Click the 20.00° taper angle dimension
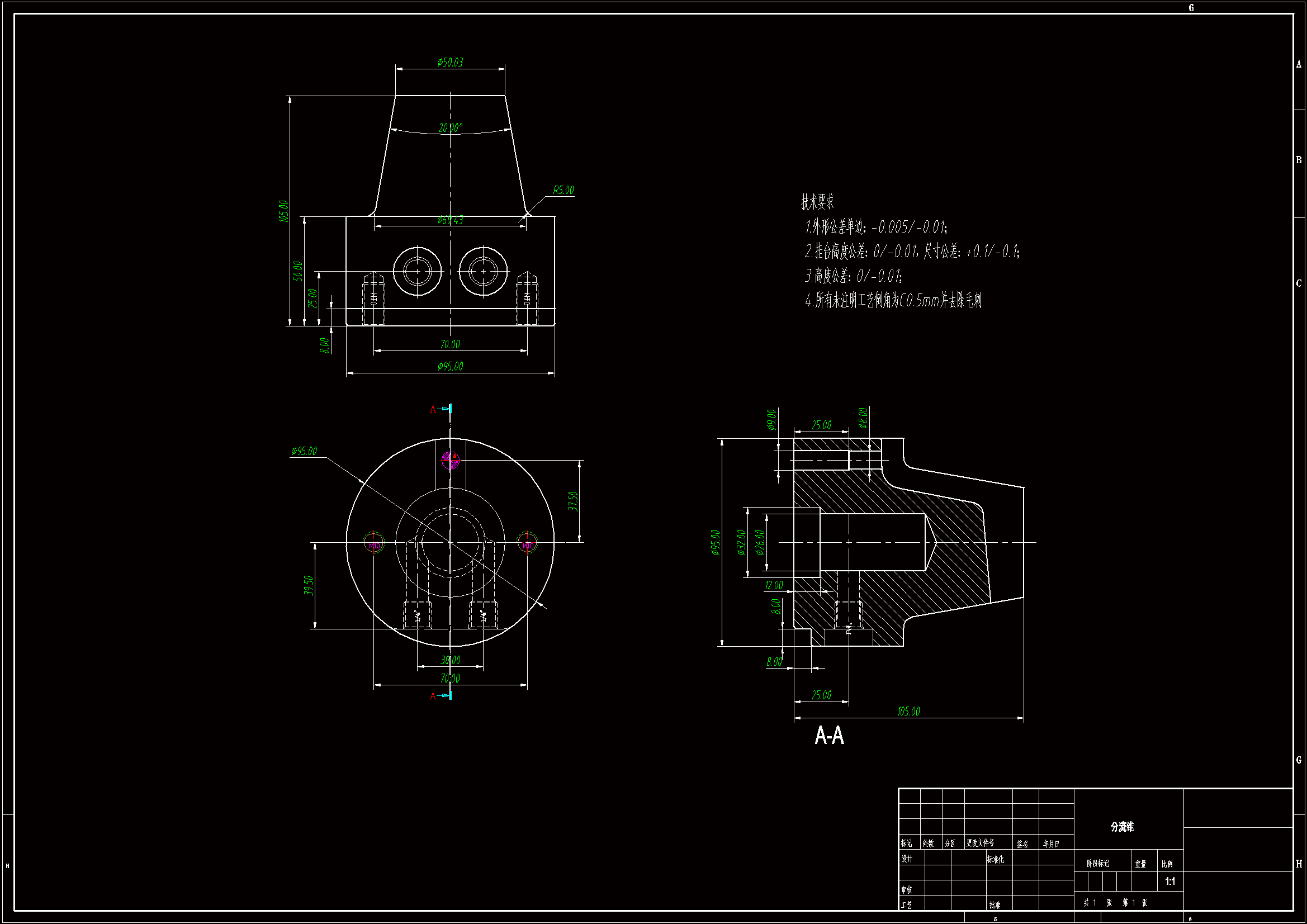The height and width of the screenshot is (924, 1307). tap(449, 128)
